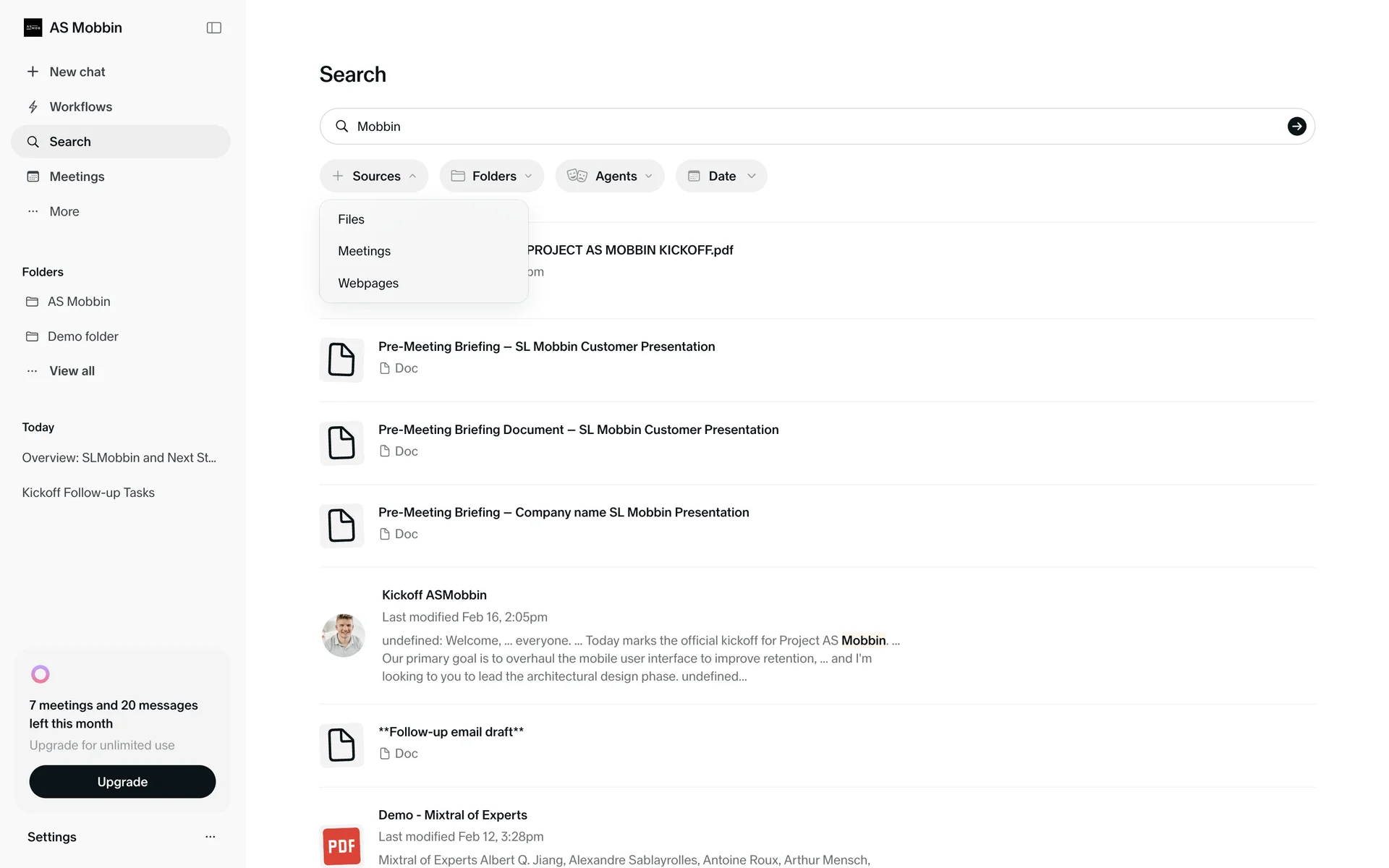
Task: Open the Agents filter dropdown
Action: 610,176
